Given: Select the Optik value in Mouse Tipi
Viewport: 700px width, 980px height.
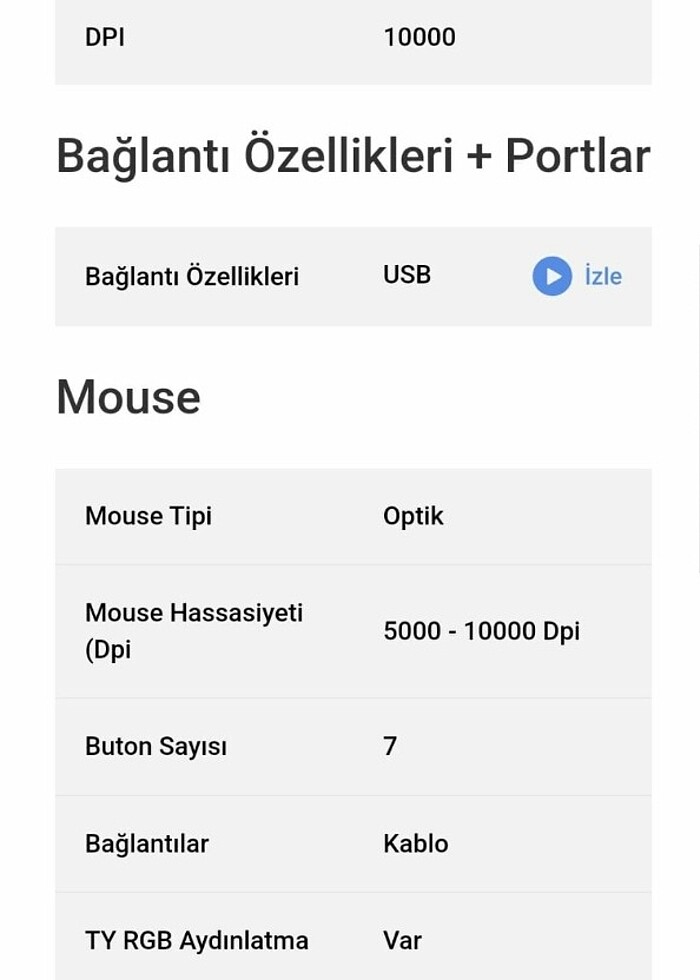Looking at the screenshot, I should click(411, 516).
